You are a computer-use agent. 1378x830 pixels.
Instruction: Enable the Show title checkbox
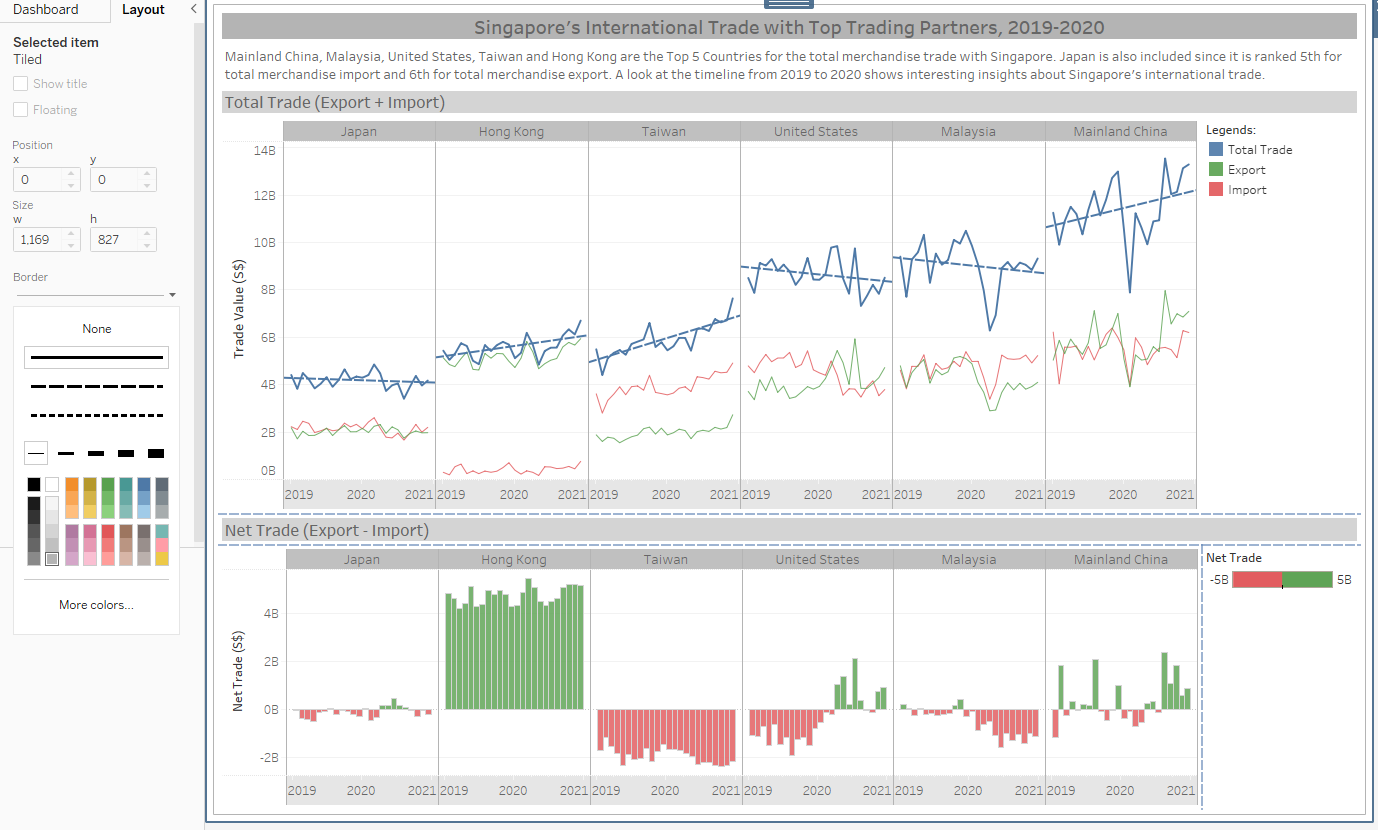pos(20,84)
